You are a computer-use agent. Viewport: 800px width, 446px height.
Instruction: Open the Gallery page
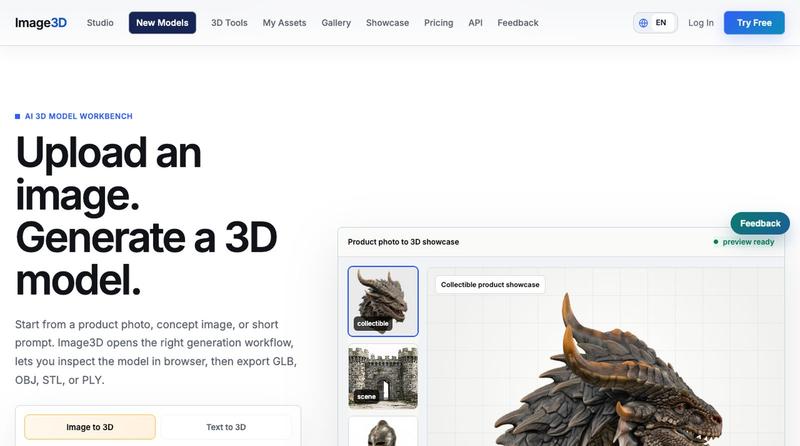336,23
